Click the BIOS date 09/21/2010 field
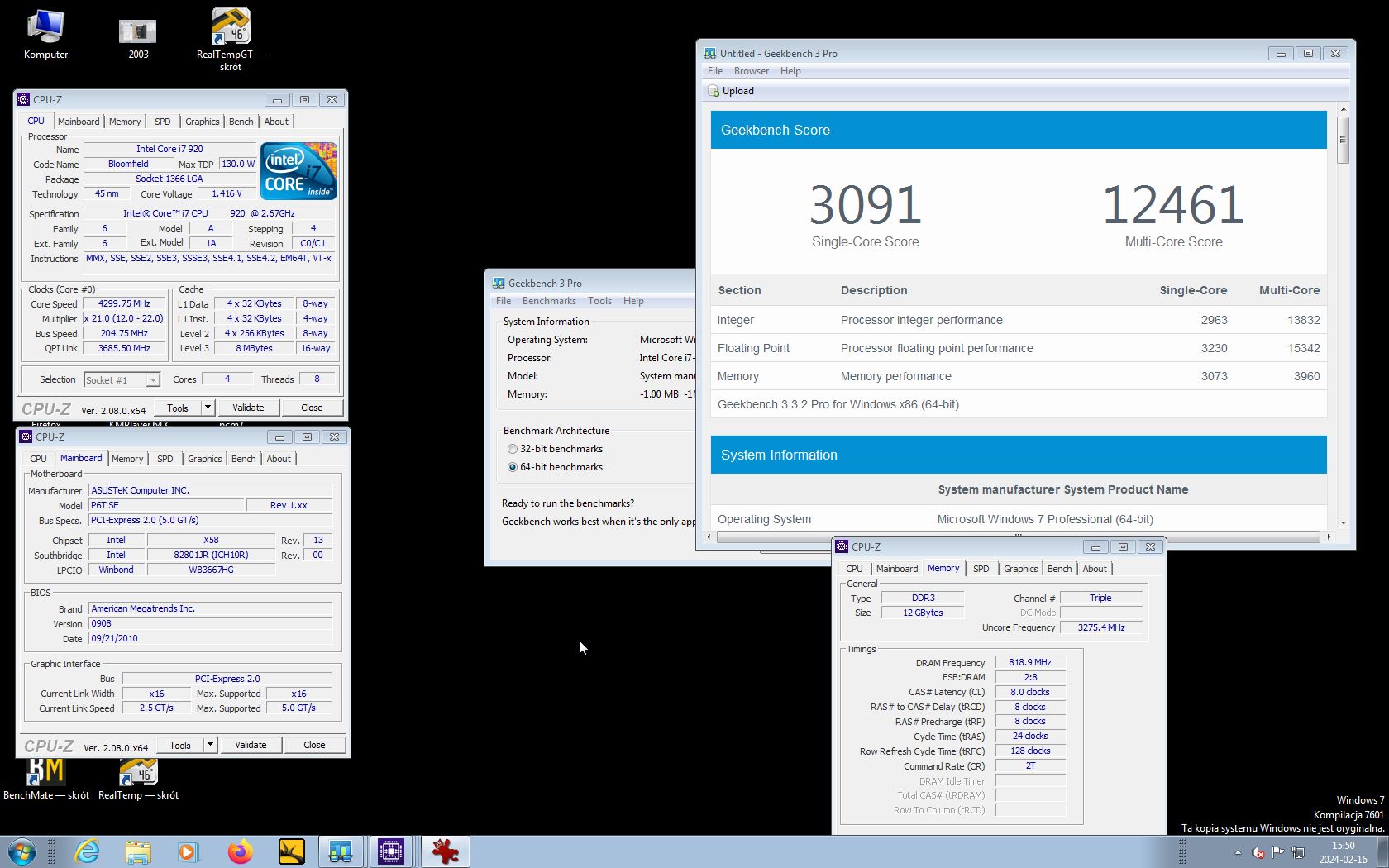This screenshot has width=1389, height=868. click(x=211, y=638)
